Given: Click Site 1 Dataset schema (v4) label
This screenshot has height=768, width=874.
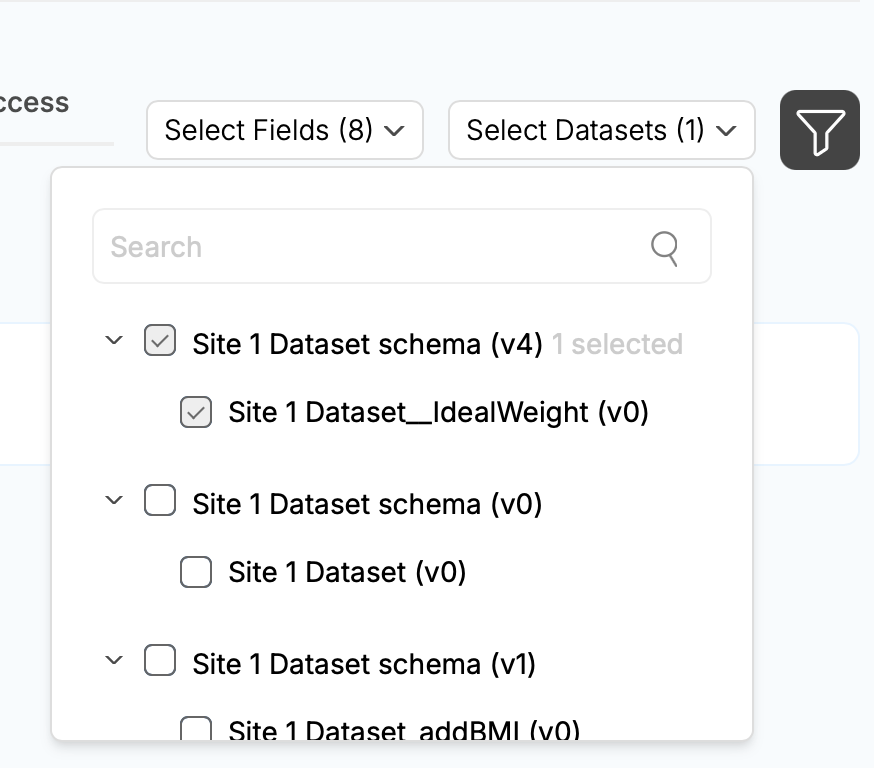Looking at the screenshot, I should [x=367, y=344].
